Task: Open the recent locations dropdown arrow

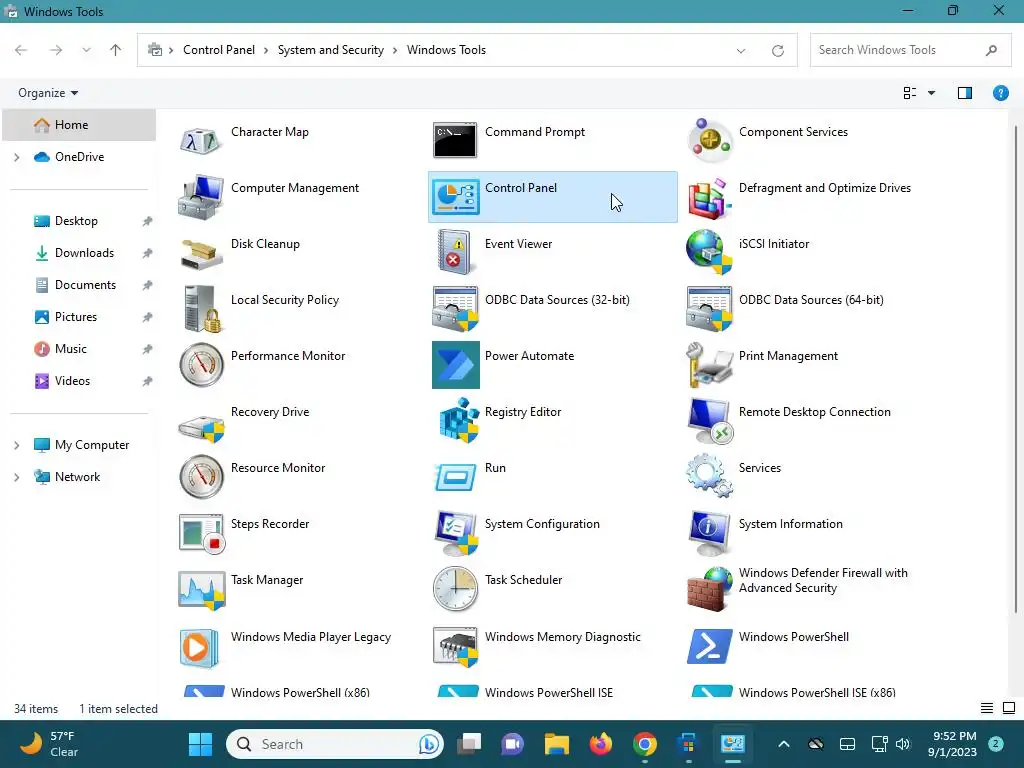Action: (86, 50)
